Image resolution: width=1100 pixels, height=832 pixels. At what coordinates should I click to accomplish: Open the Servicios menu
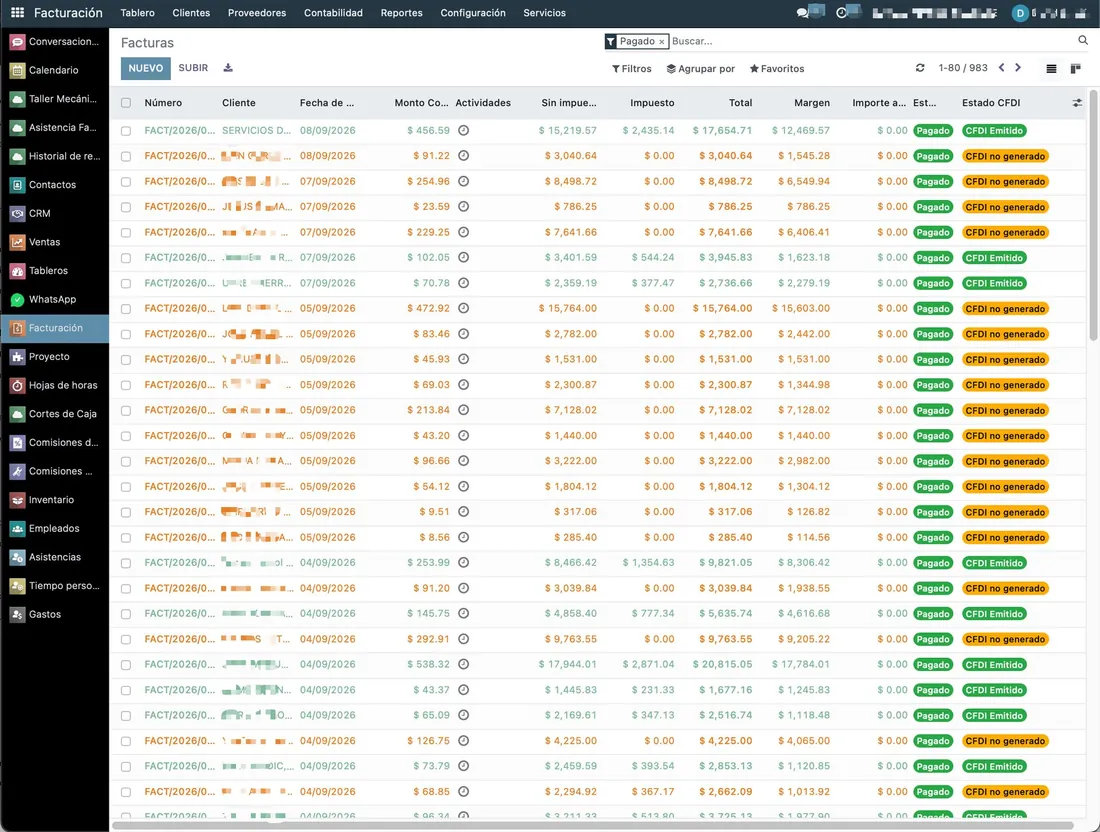544,13
